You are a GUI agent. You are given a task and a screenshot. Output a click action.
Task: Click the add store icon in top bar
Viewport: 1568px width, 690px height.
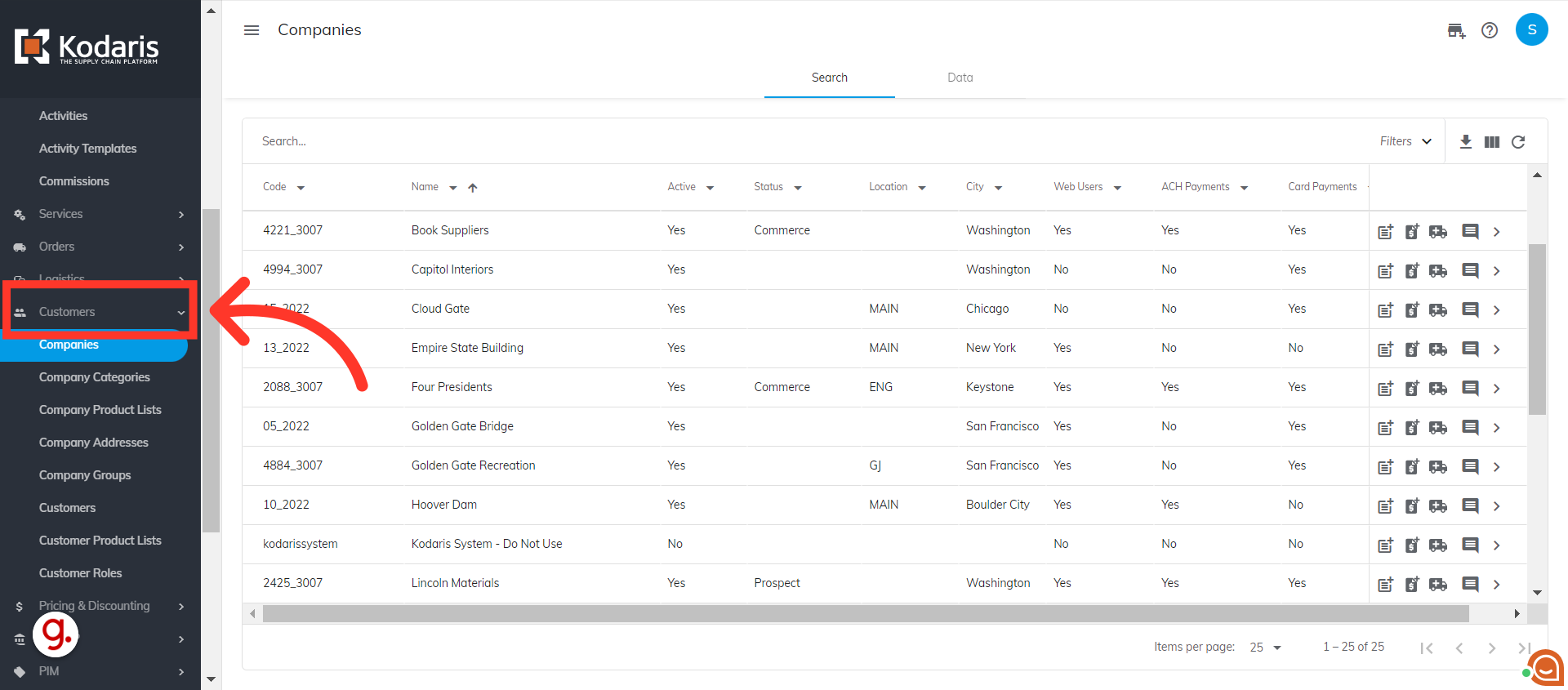[x=1456, y=31]
